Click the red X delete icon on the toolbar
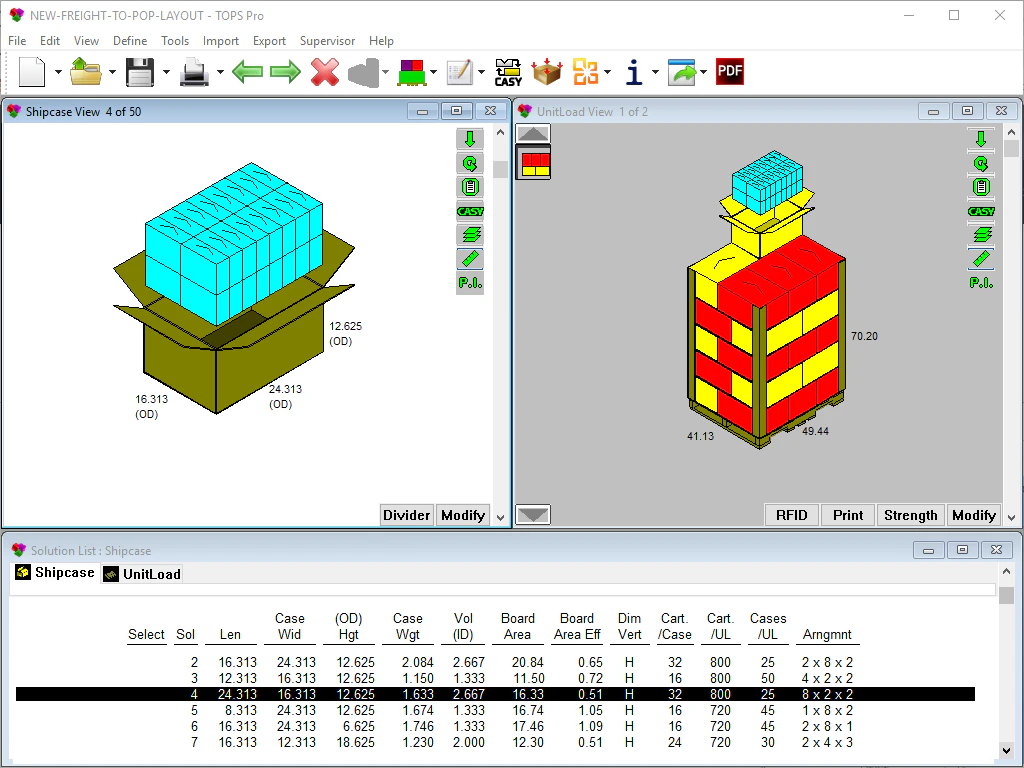Image resolution: width=1024 pixels, height=768 pixels. 325,71
